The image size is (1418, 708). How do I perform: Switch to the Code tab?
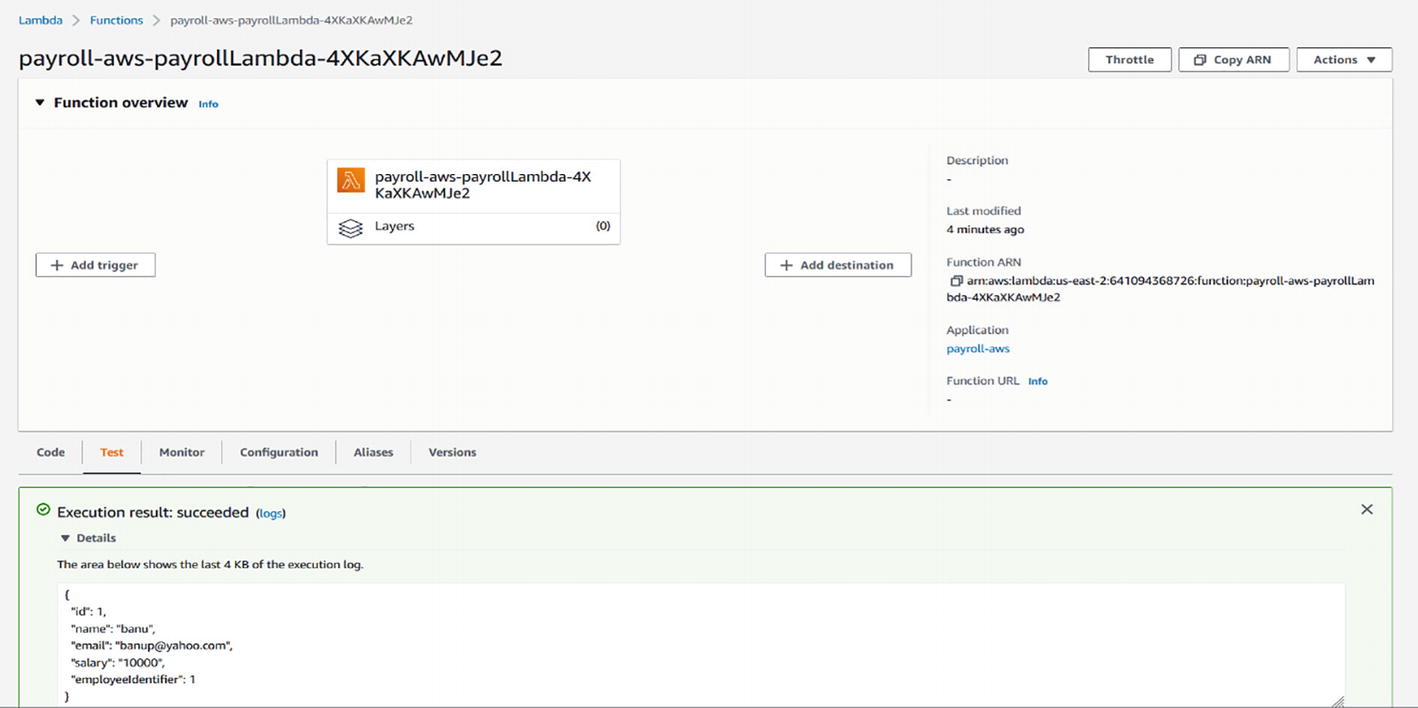click(x=51, y=452)
